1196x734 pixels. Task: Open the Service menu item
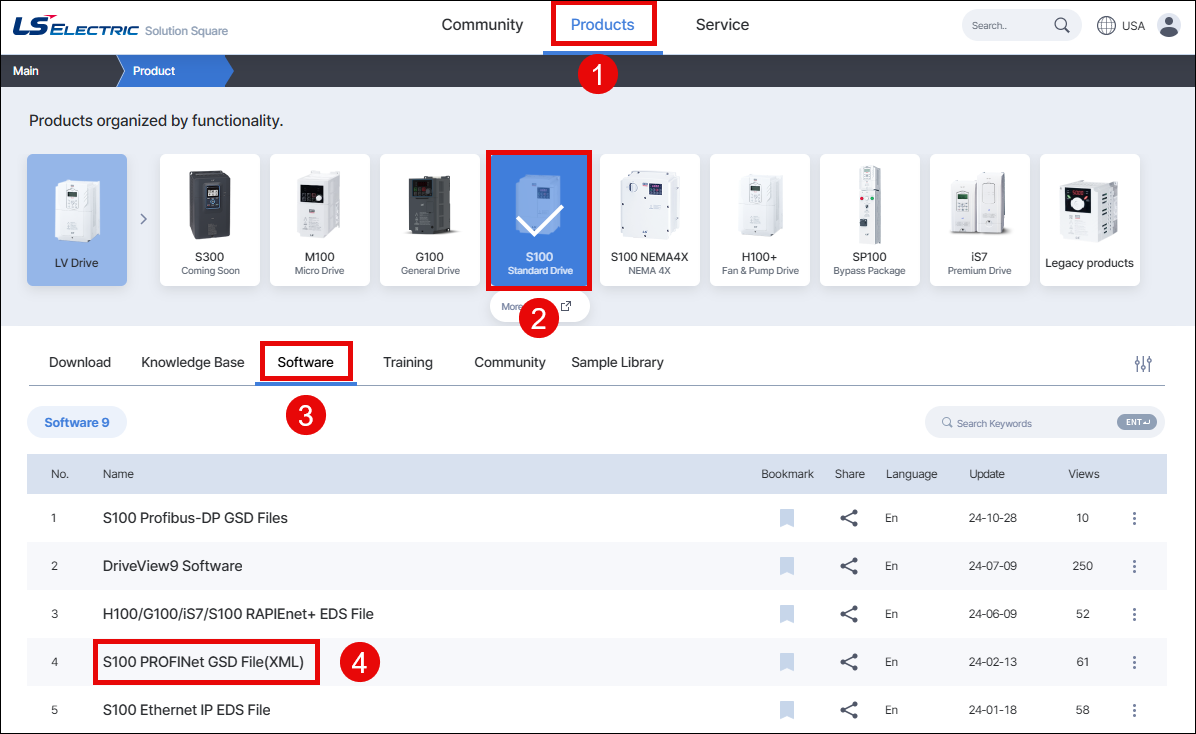[722, 25]
